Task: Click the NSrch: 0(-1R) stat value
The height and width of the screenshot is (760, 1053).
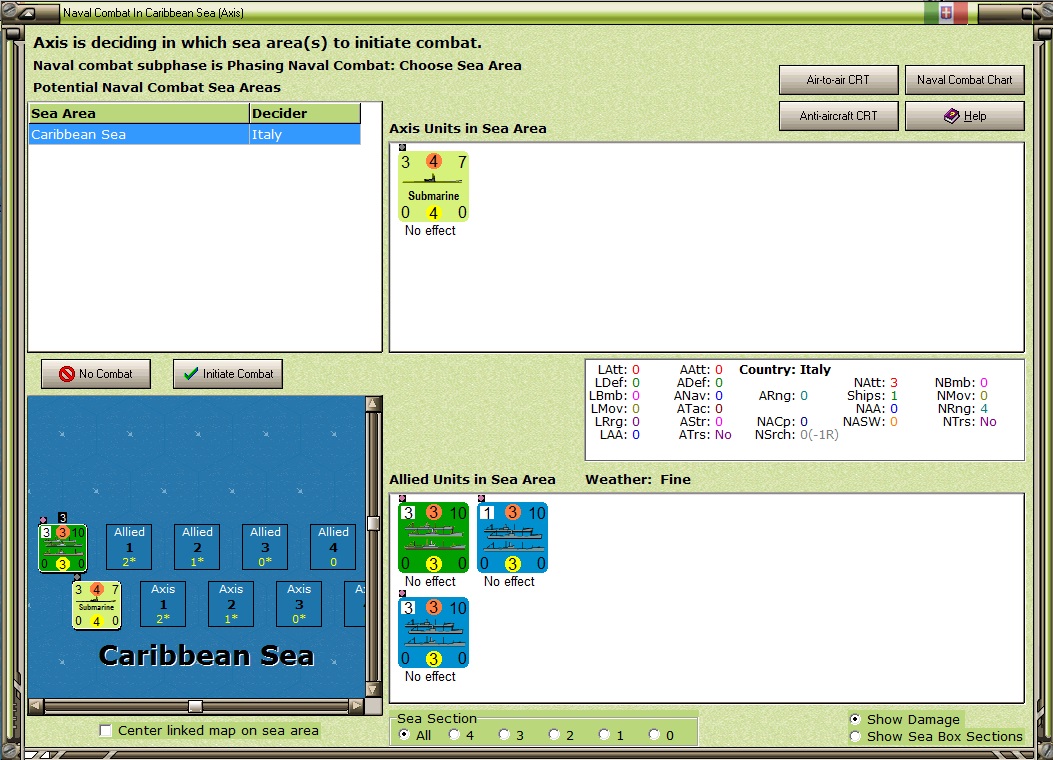Action: coord(819,435)
